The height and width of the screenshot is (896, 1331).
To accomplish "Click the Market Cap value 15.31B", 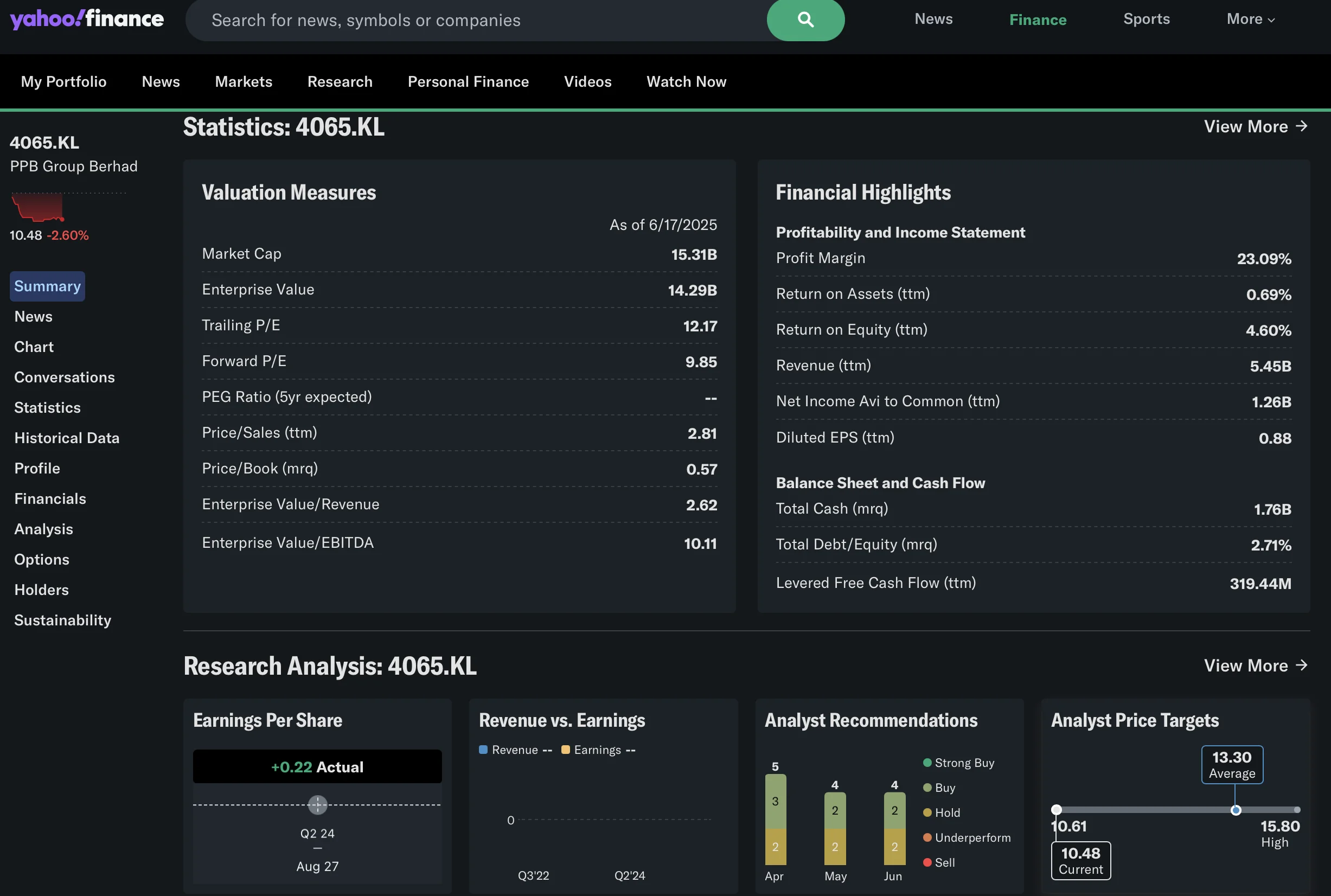I will (694, 254).
